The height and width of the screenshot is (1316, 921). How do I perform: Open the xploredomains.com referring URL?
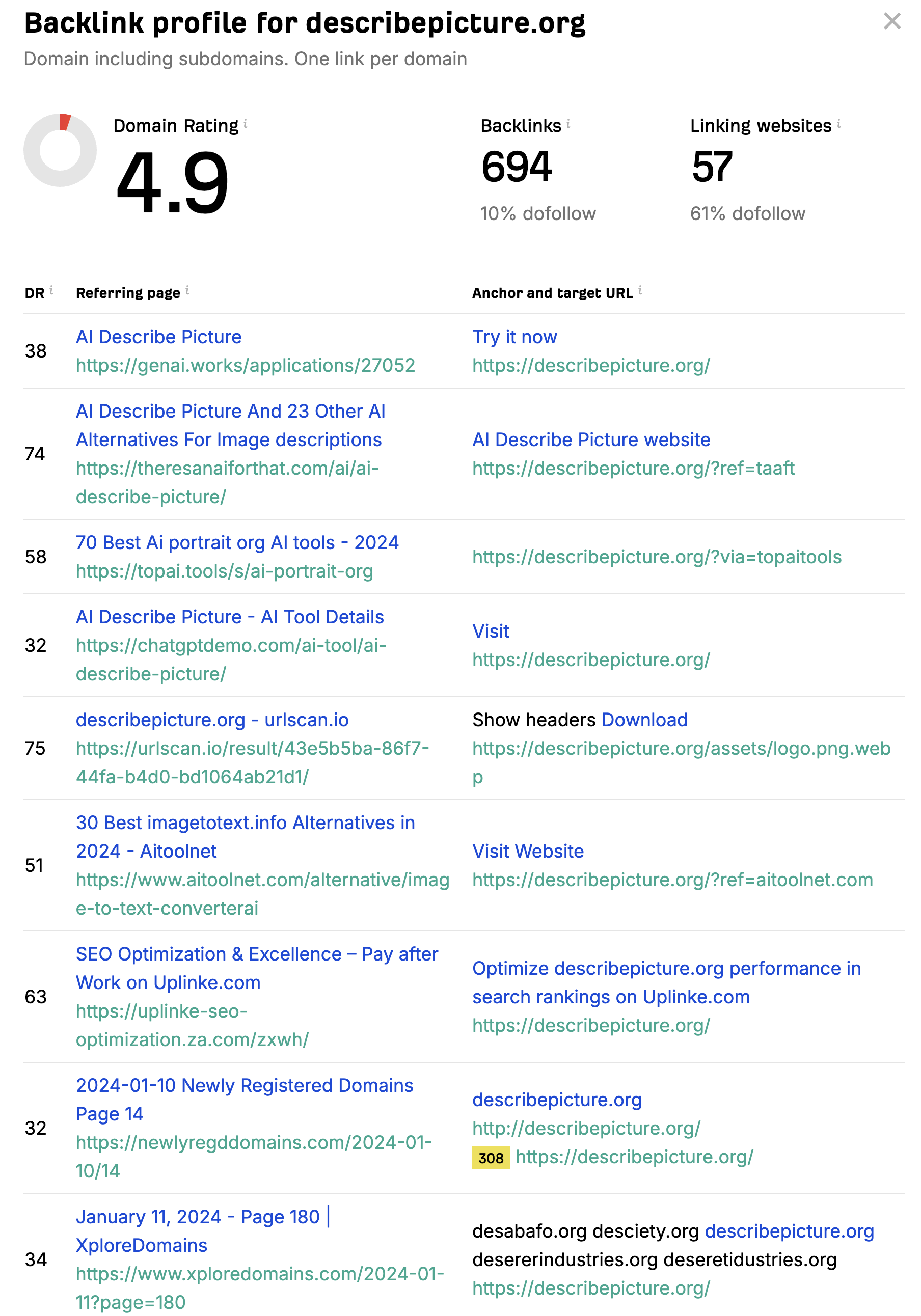(260, 1288)
